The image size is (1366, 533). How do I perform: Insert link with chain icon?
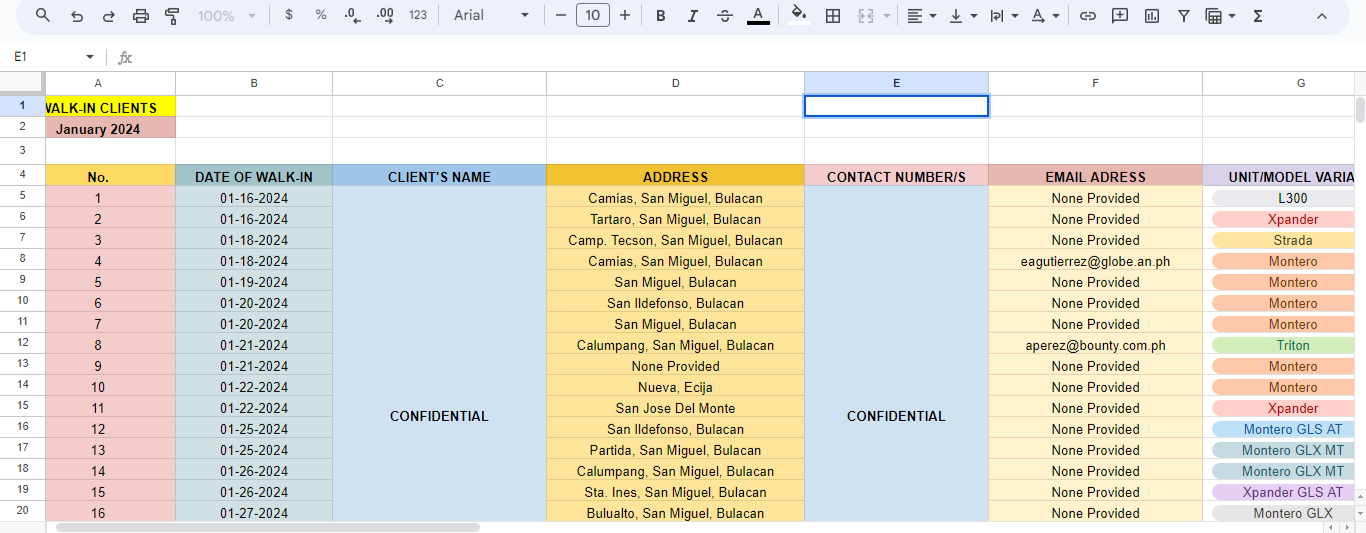click(1088, 16)
